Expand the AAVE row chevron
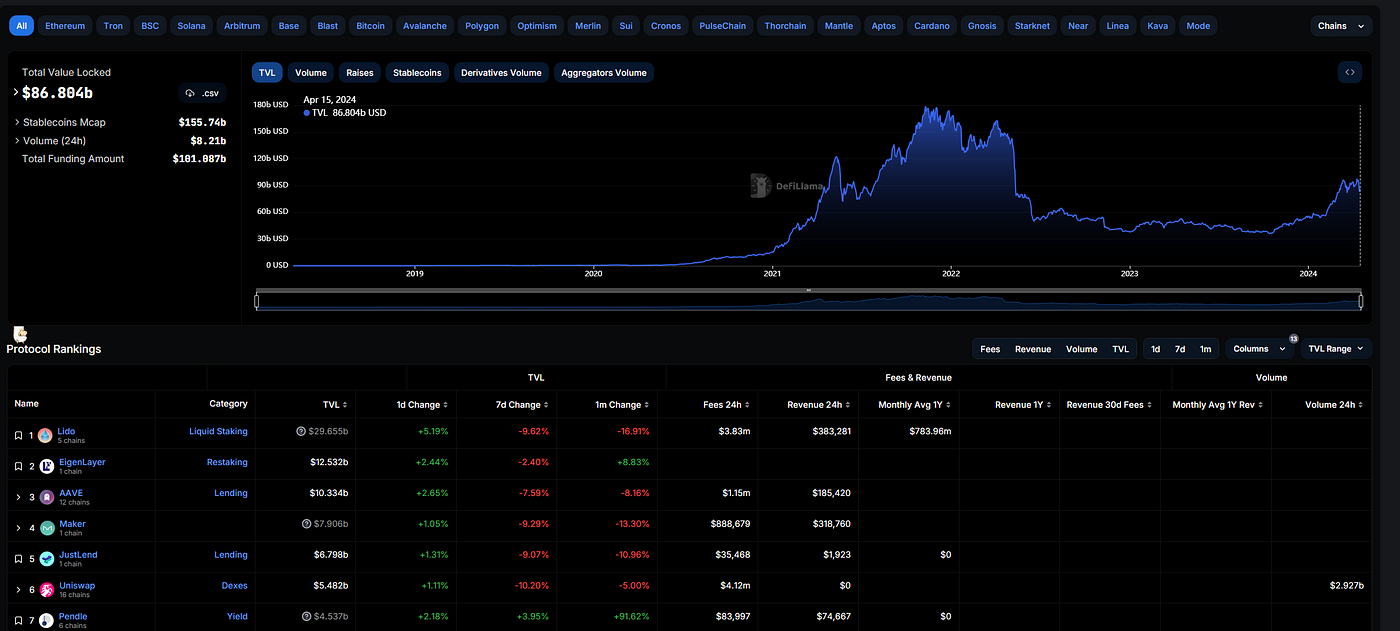 (18, 497)
